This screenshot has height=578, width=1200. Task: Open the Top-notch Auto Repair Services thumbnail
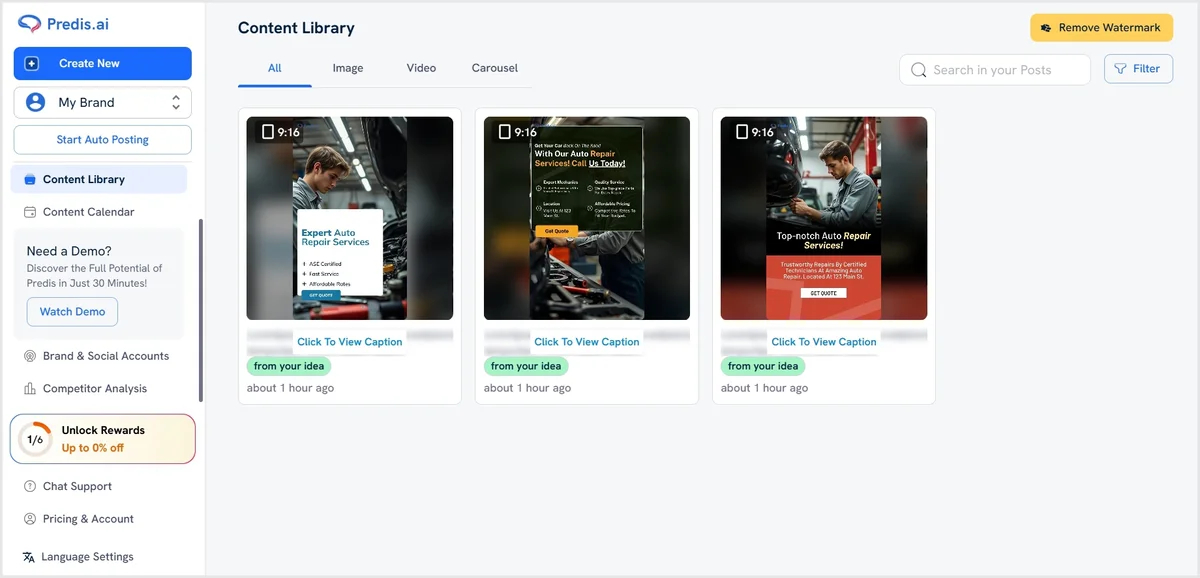click(x=824, y=218)
